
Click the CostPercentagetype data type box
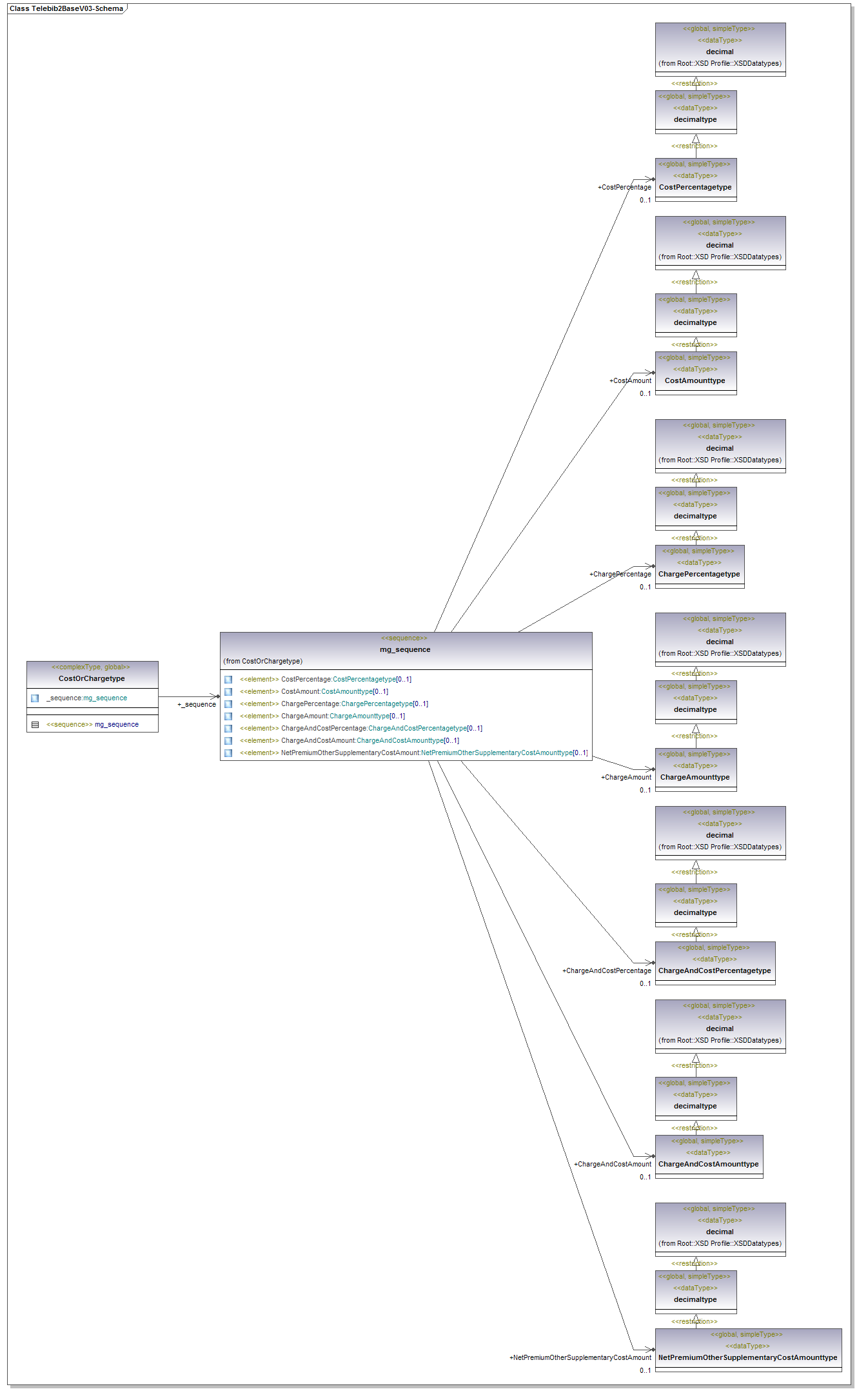click(x=695, y=187)
